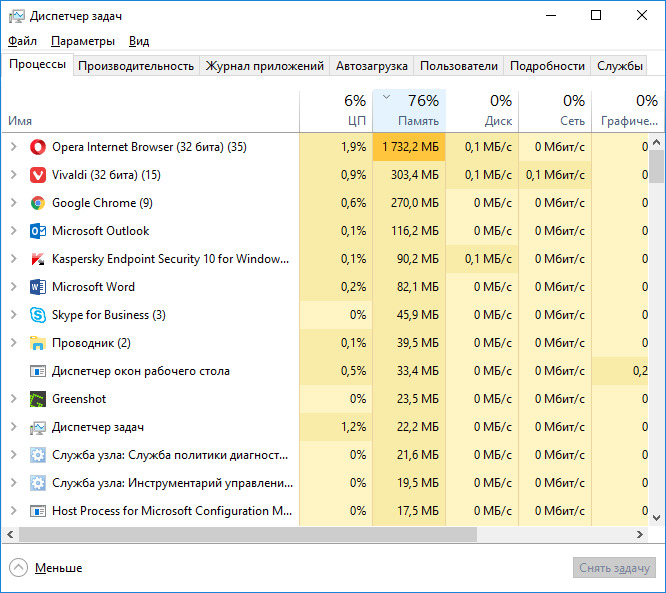Sort by the Сеть column header
Viewport: 666px width, 593px height.
555,111
